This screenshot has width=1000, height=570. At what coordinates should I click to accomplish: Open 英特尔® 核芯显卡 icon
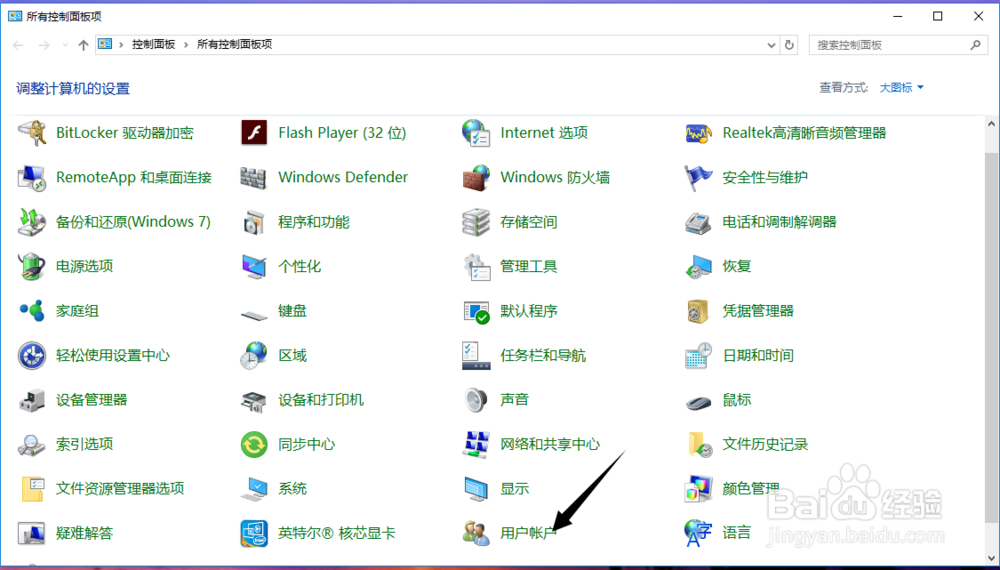click(254, 534)
